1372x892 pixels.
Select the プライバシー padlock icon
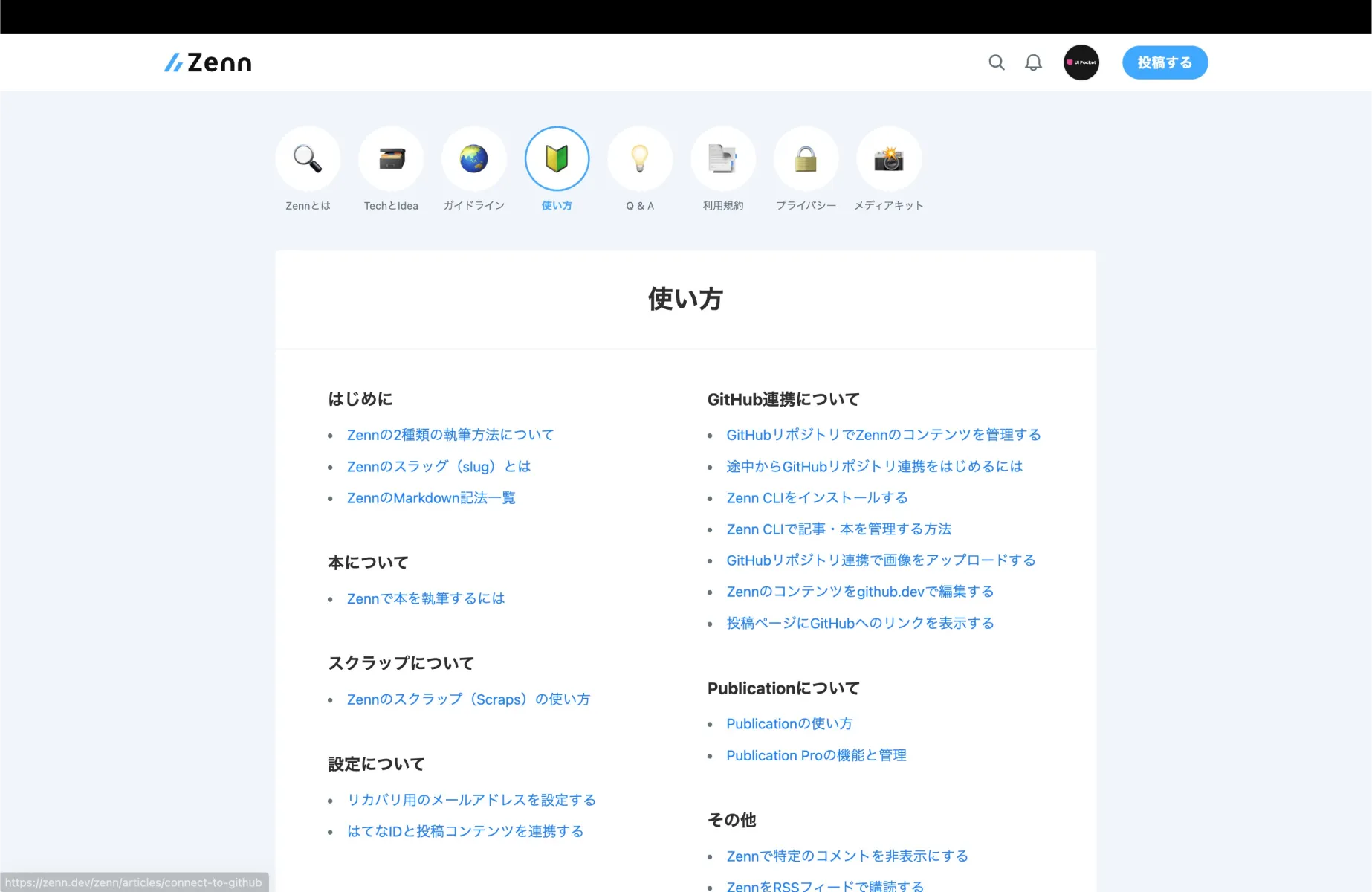tap(806, 158)
